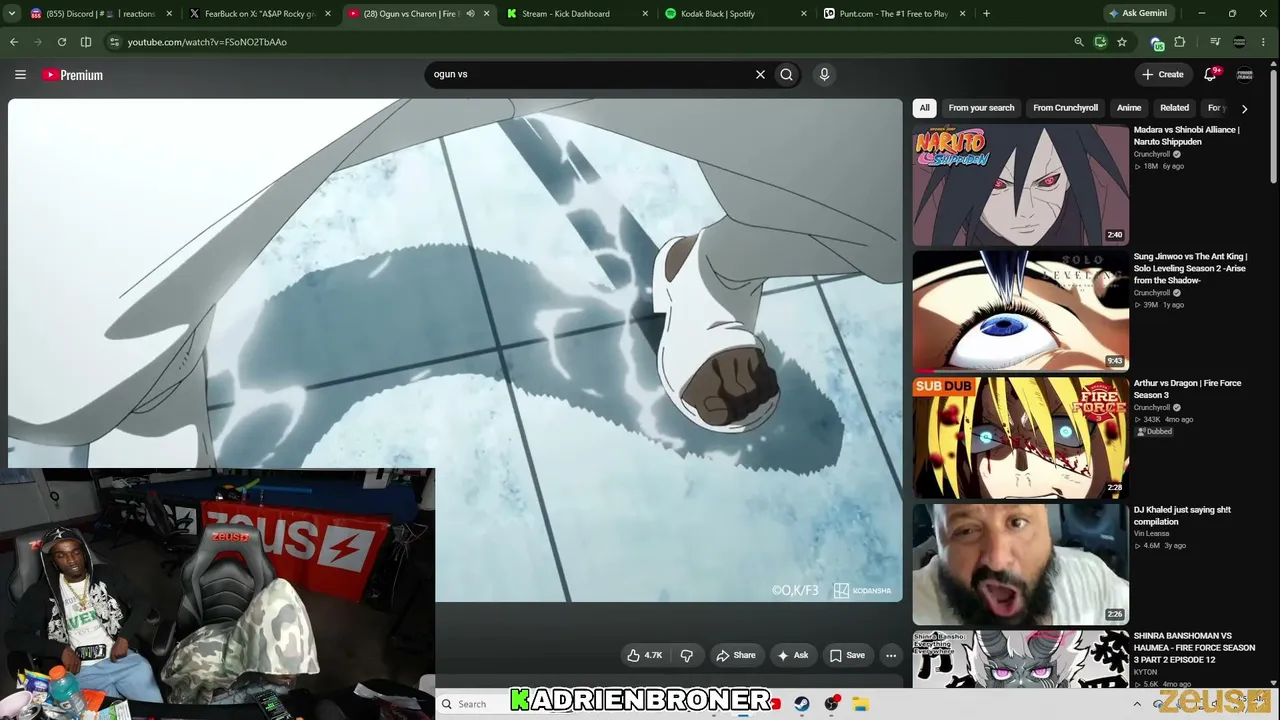Screen dimensions: 1280x720
Task: Open Ask Gemini in the browser
Action: coord(1138,14)
